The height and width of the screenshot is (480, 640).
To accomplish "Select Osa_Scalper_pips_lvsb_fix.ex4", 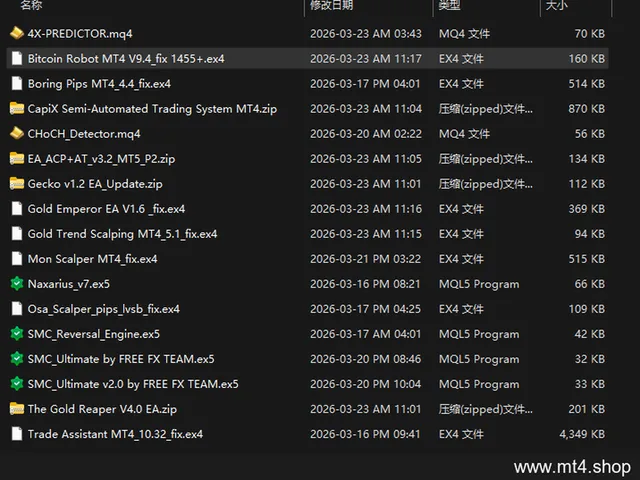I will click(x=104, y=309).
